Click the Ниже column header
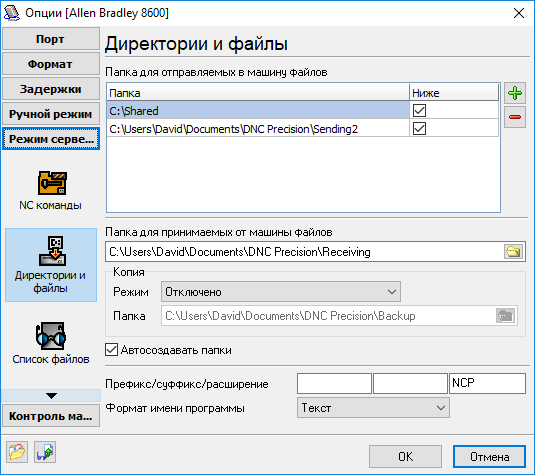 tap(454, 93)
